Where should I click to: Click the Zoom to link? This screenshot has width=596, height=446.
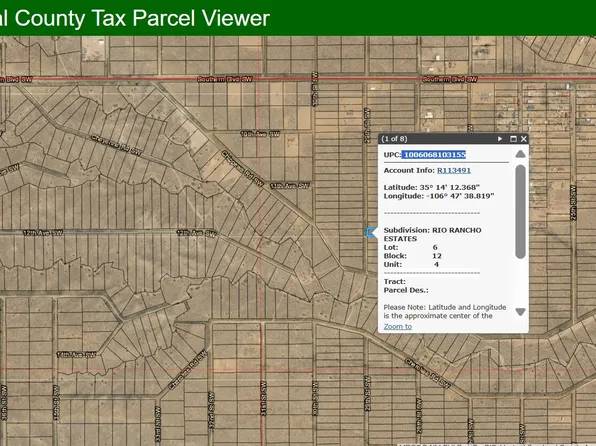point(398,326)
